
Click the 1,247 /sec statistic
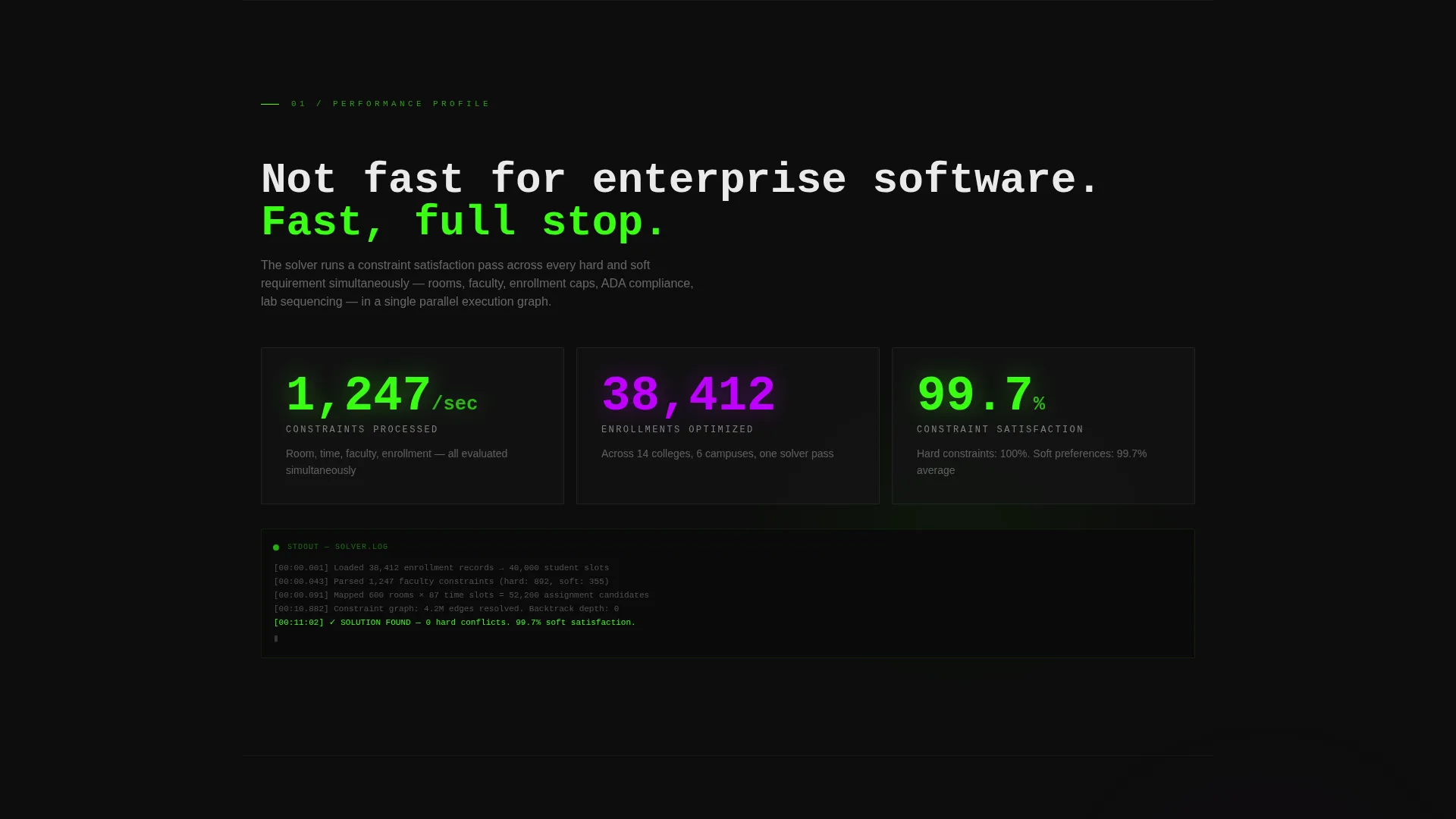[x=381, y=395]
